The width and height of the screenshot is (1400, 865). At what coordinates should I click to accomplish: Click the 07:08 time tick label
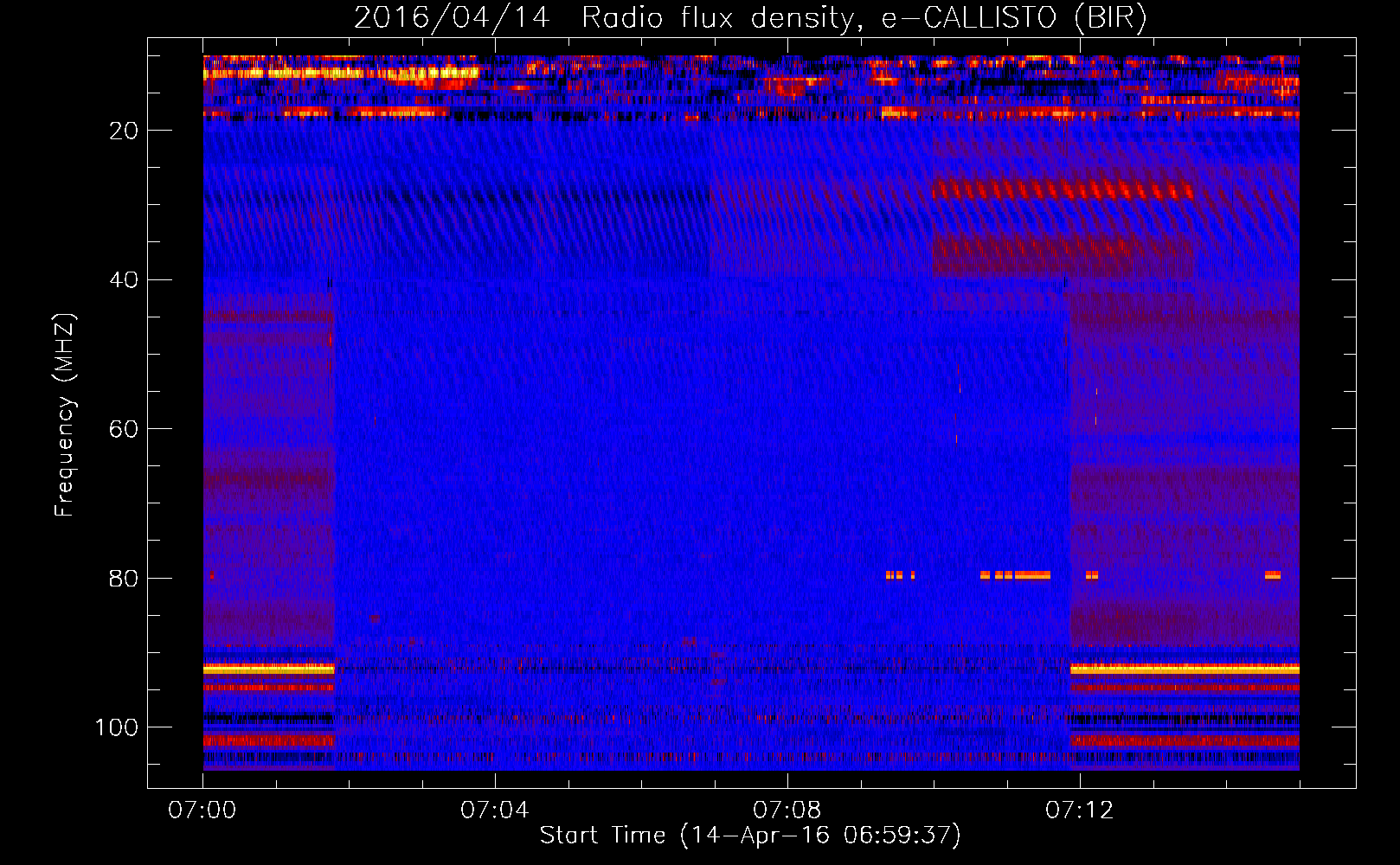tap(787, 811)
